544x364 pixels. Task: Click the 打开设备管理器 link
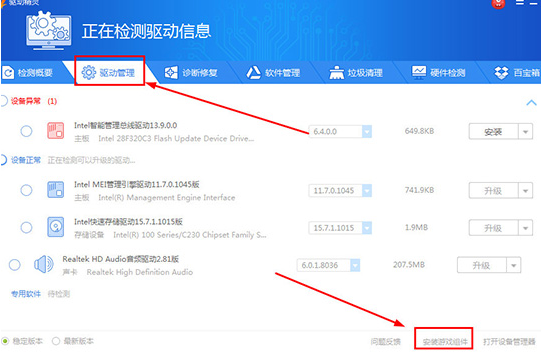[509, 342]
